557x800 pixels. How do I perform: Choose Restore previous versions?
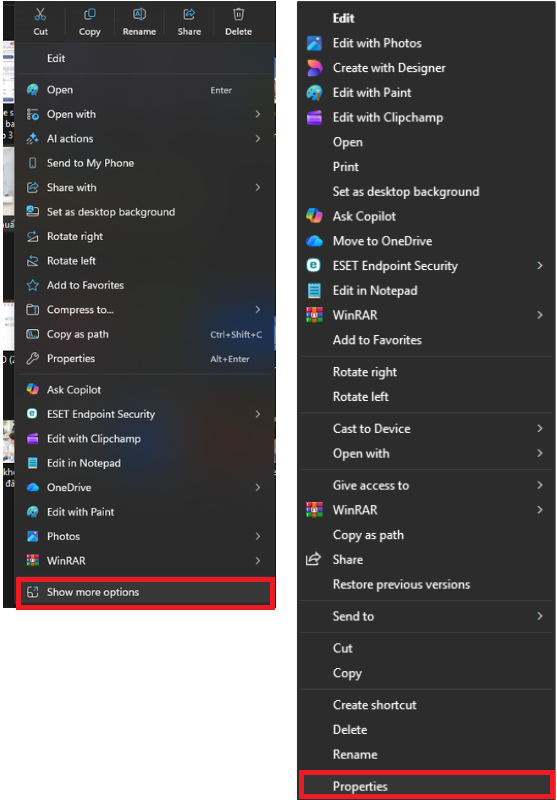[x=401, y=584]
